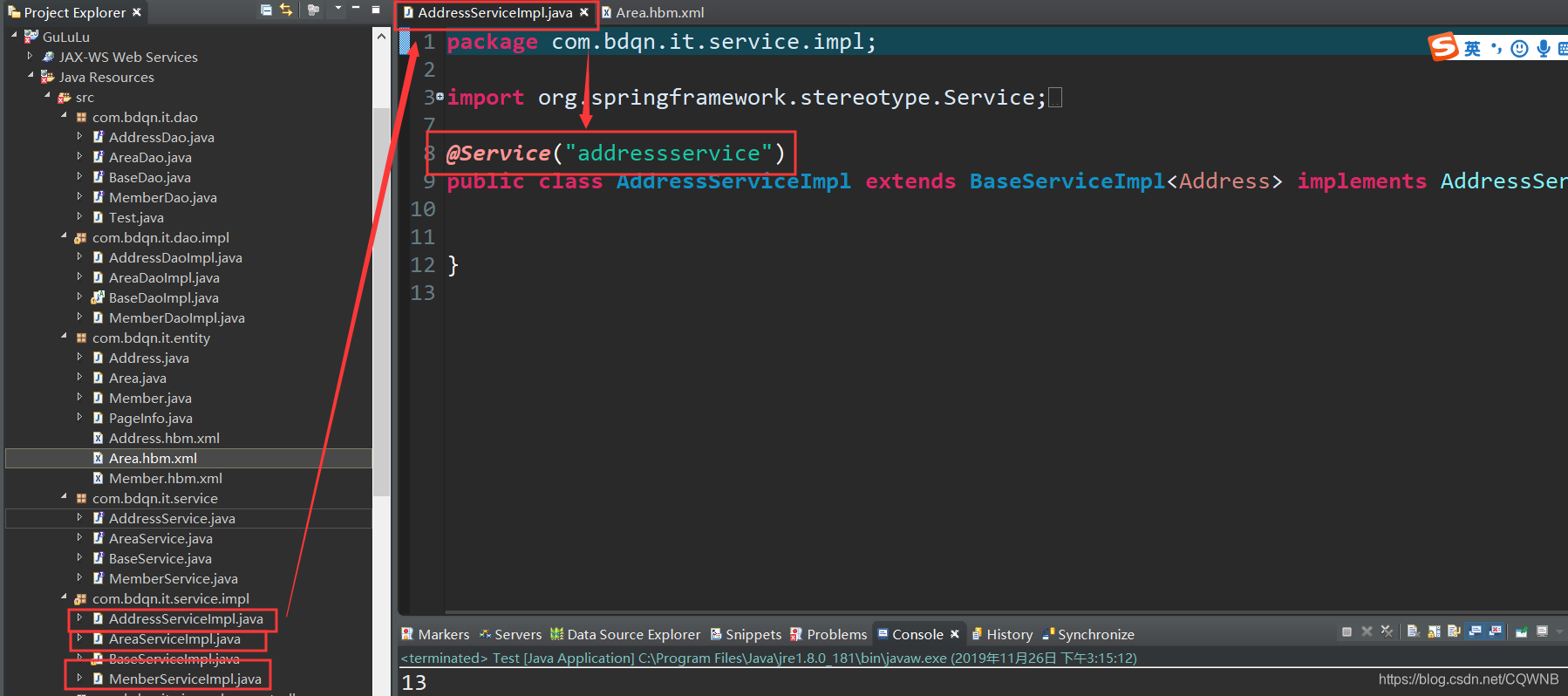This screenshot has width=1568, height=696.
Task: Click the Project Explorer filter icon
Action: coord(313,10)
